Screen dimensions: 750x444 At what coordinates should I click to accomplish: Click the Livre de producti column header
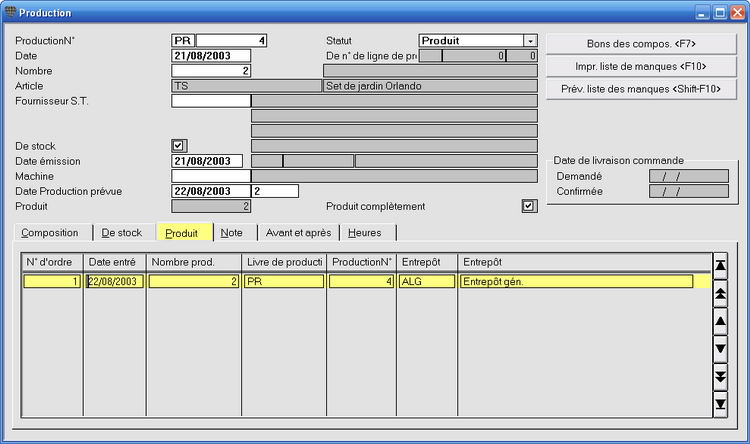click(x=284, y=262)
